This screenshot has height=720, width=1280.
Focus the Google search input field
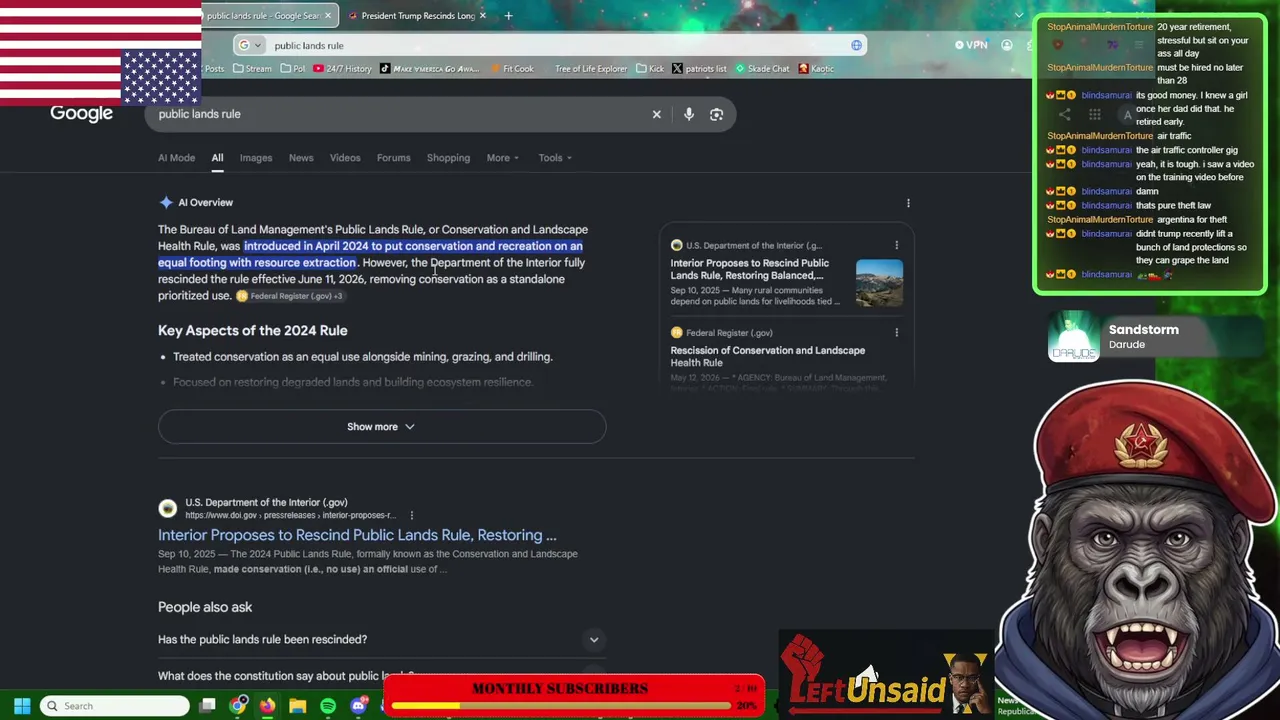[400, 114]
